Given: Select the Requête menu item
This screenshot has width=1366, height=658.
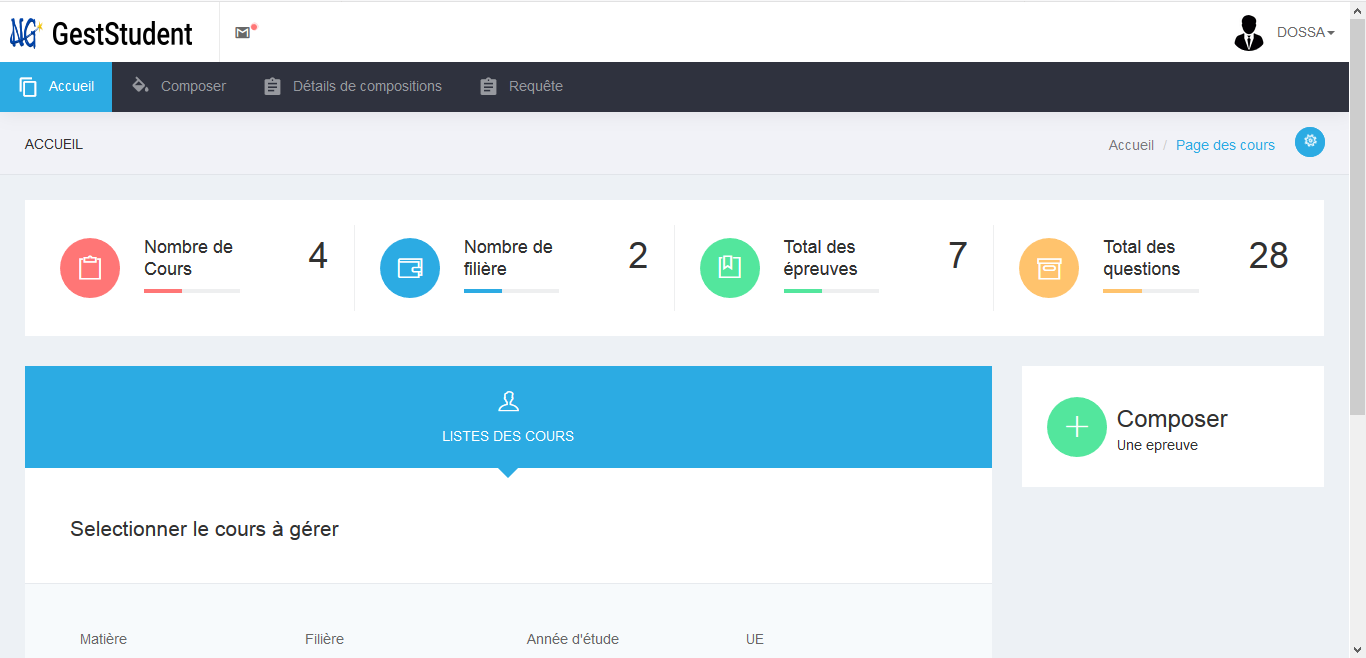Looking at the screenshot, I should click(x=522, y=87).
